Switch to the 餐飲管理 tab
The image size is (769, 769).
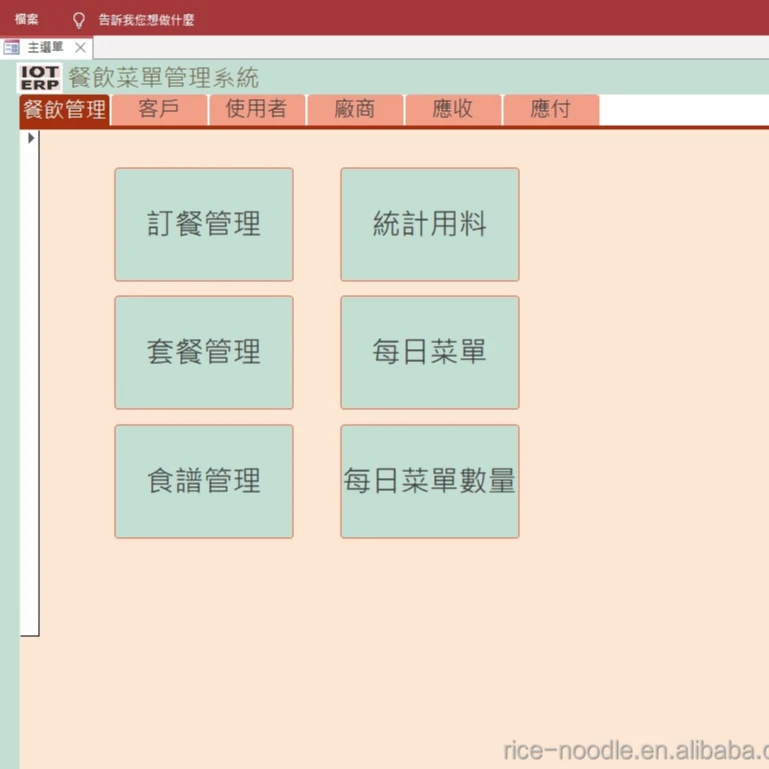(x=65, y=109)
